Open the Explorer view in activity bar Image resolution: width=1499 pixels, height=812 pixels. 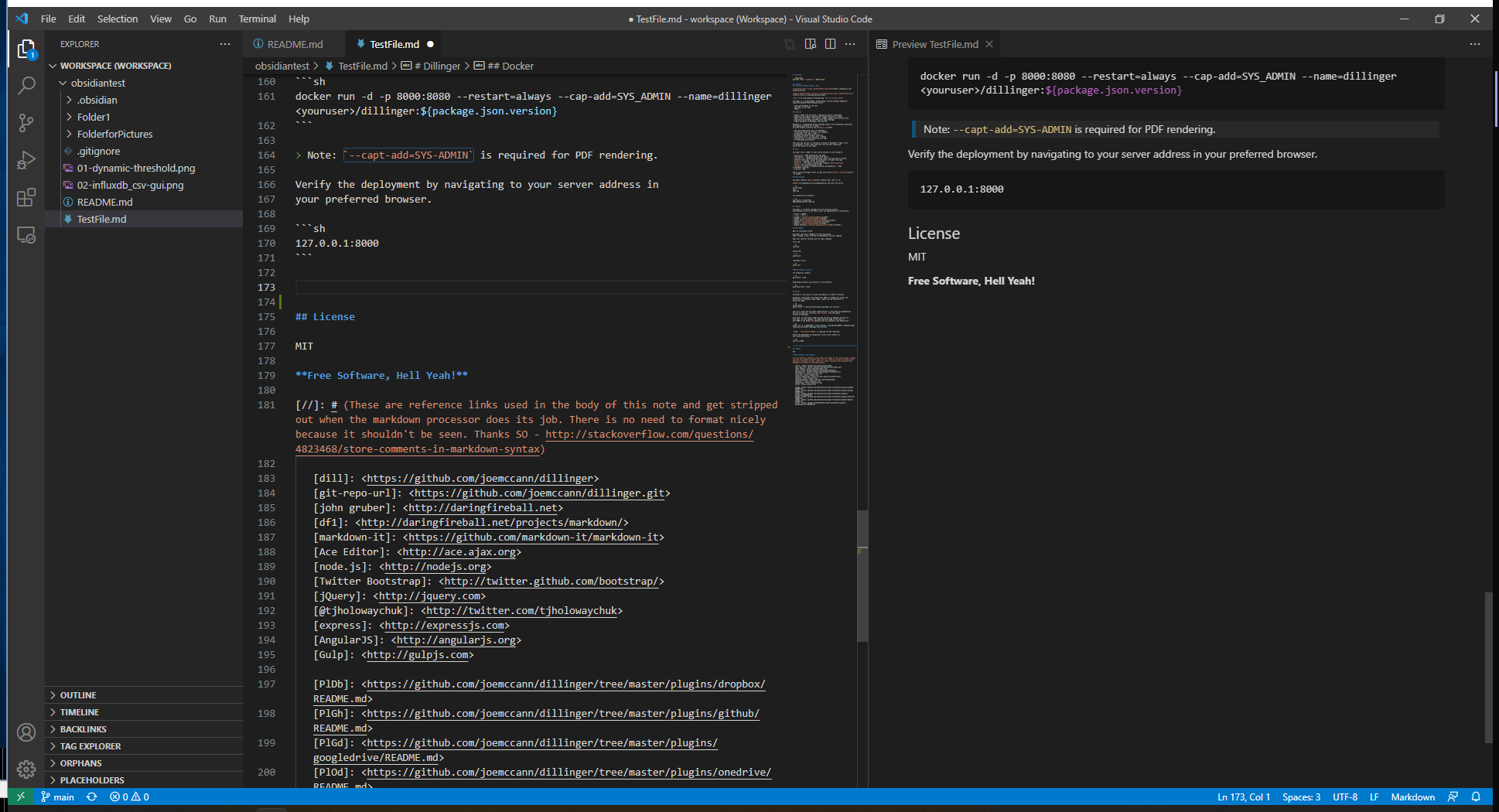(x=26, y=49)
